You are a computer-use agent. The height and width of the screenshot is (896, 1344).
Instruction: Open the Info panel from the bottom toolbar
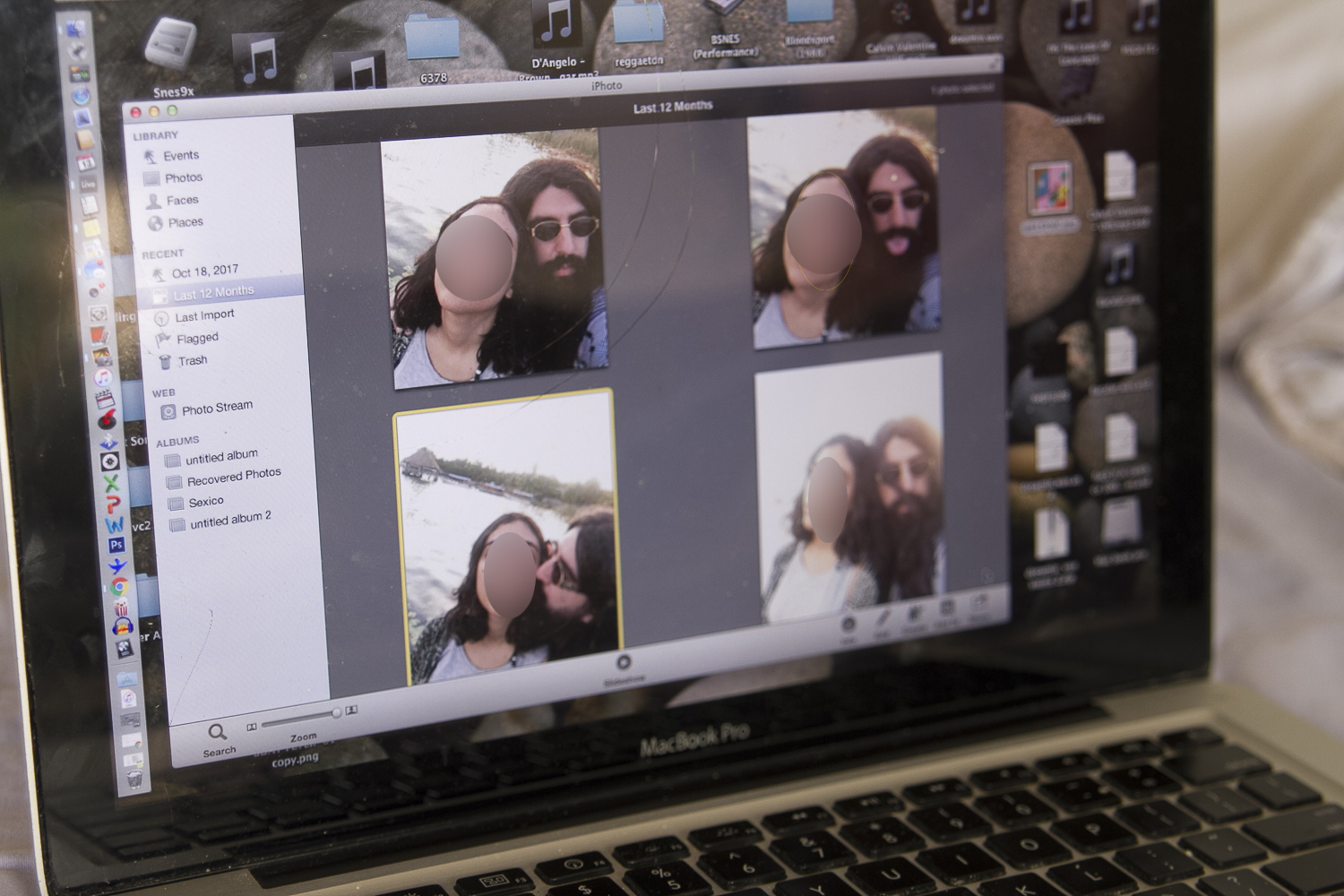coord(848,625)
